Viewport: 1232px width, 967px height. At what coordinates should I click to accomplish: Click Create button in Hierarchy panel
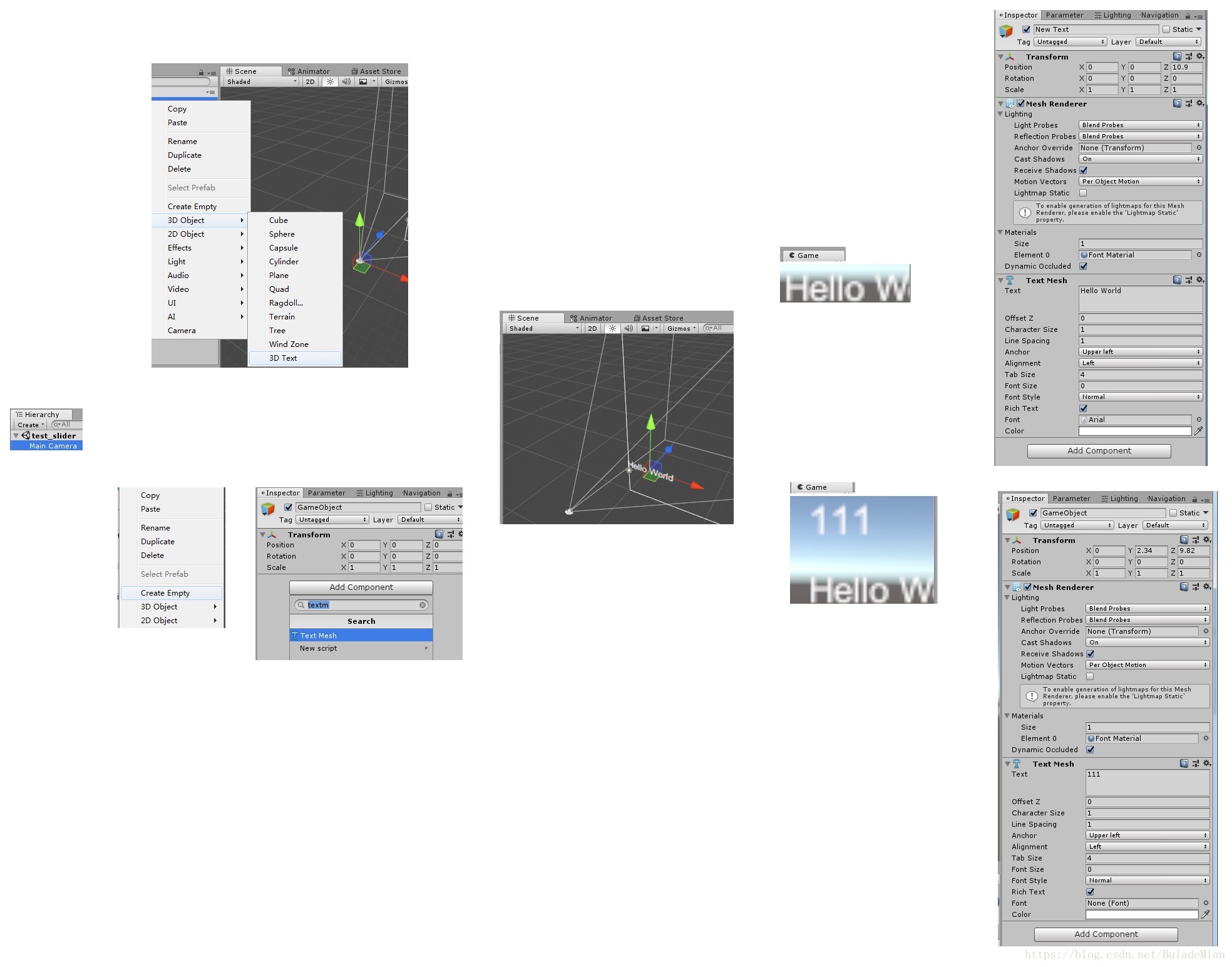click(x=31, y=425)
